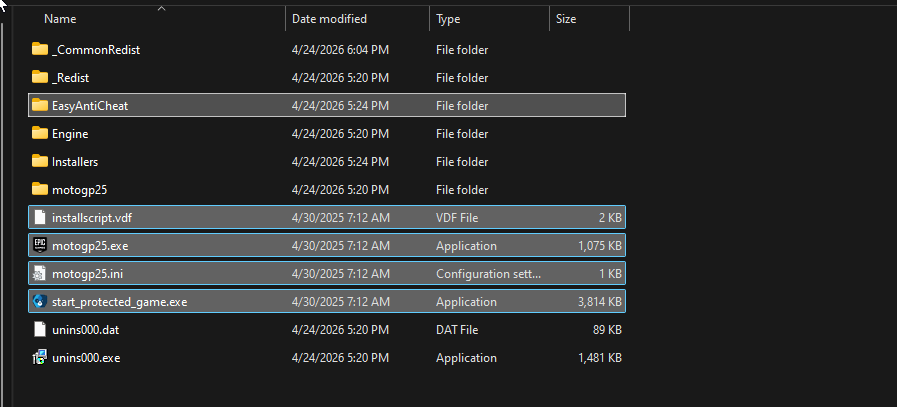Click the File folder type of Engine
The width and height of the screenshot is (897, 407).
(x=462, y=134)
